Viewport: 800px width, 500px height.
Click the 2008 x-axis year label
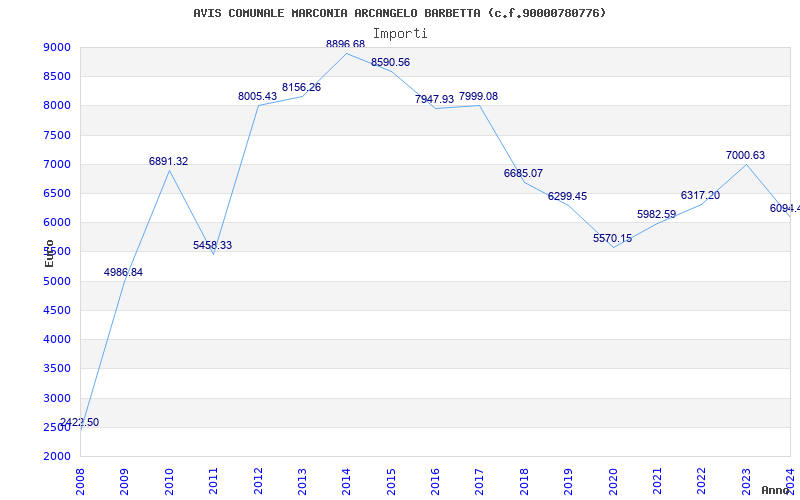tap(80, 482)
